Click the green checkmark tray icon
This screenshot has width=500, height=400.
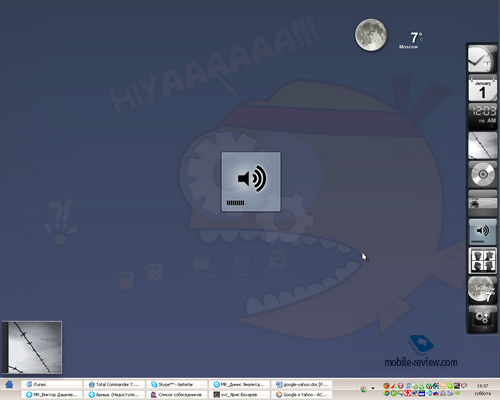pyautogui.click(x=450, y=386)
